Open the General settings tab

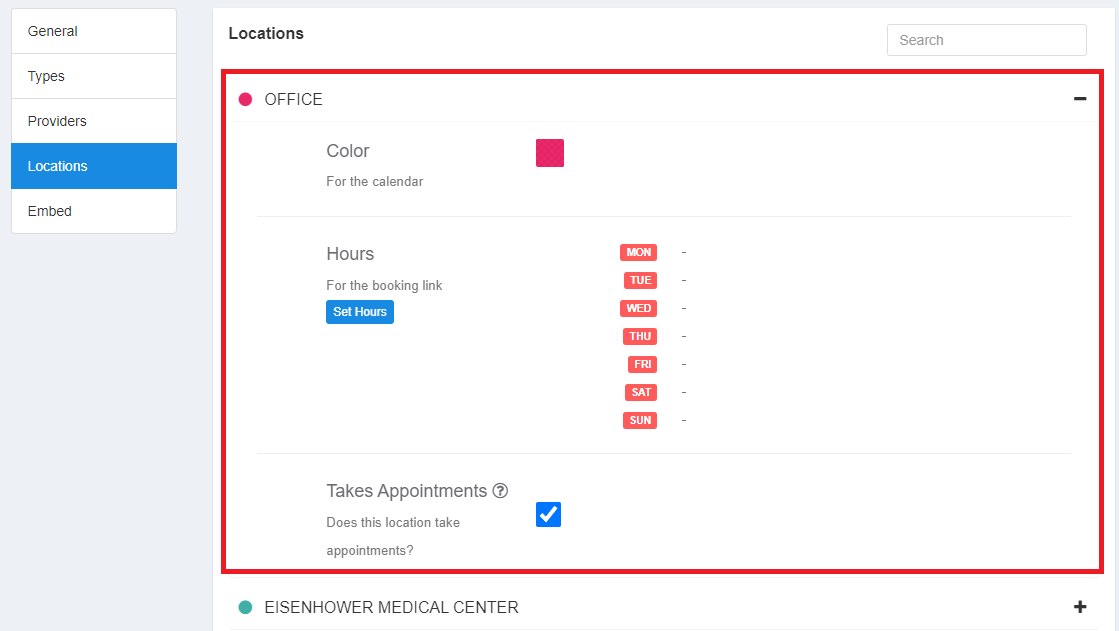(x=93, y=31)
